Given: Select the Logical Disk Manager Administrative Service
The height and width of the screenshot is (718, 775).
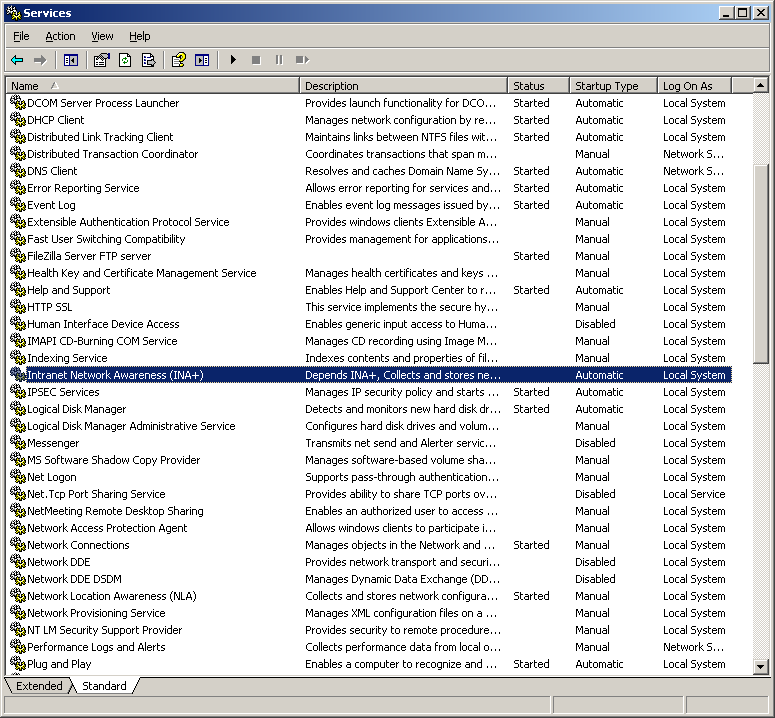Looking at the screenshot, I should [371, 426].
